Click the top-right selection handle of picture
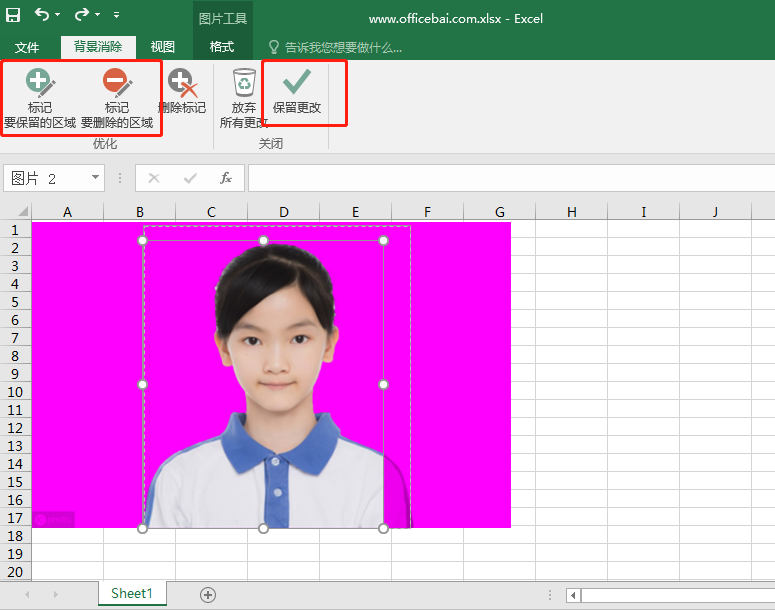Image resolution: width=775 pixels, height=610 pixels. pos(384,240)
